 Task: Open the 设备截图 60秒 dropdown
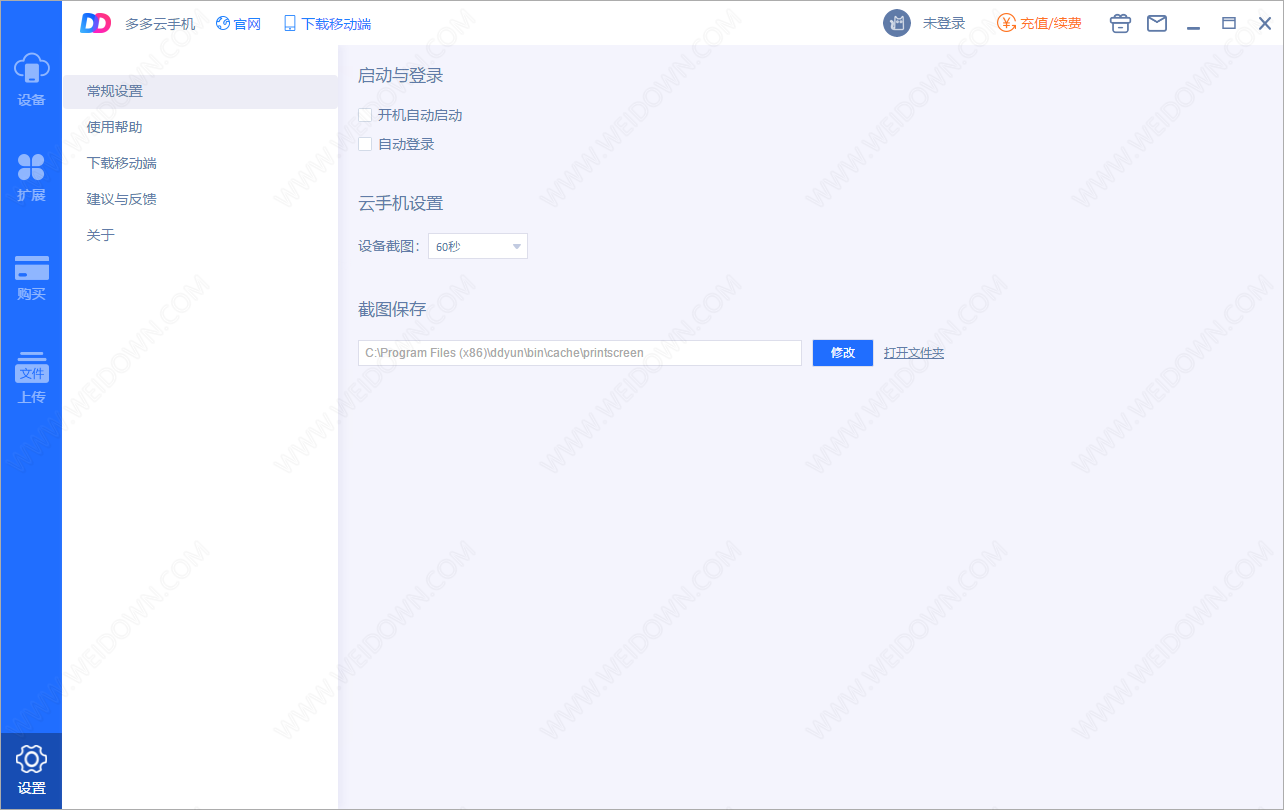[478, 246]
